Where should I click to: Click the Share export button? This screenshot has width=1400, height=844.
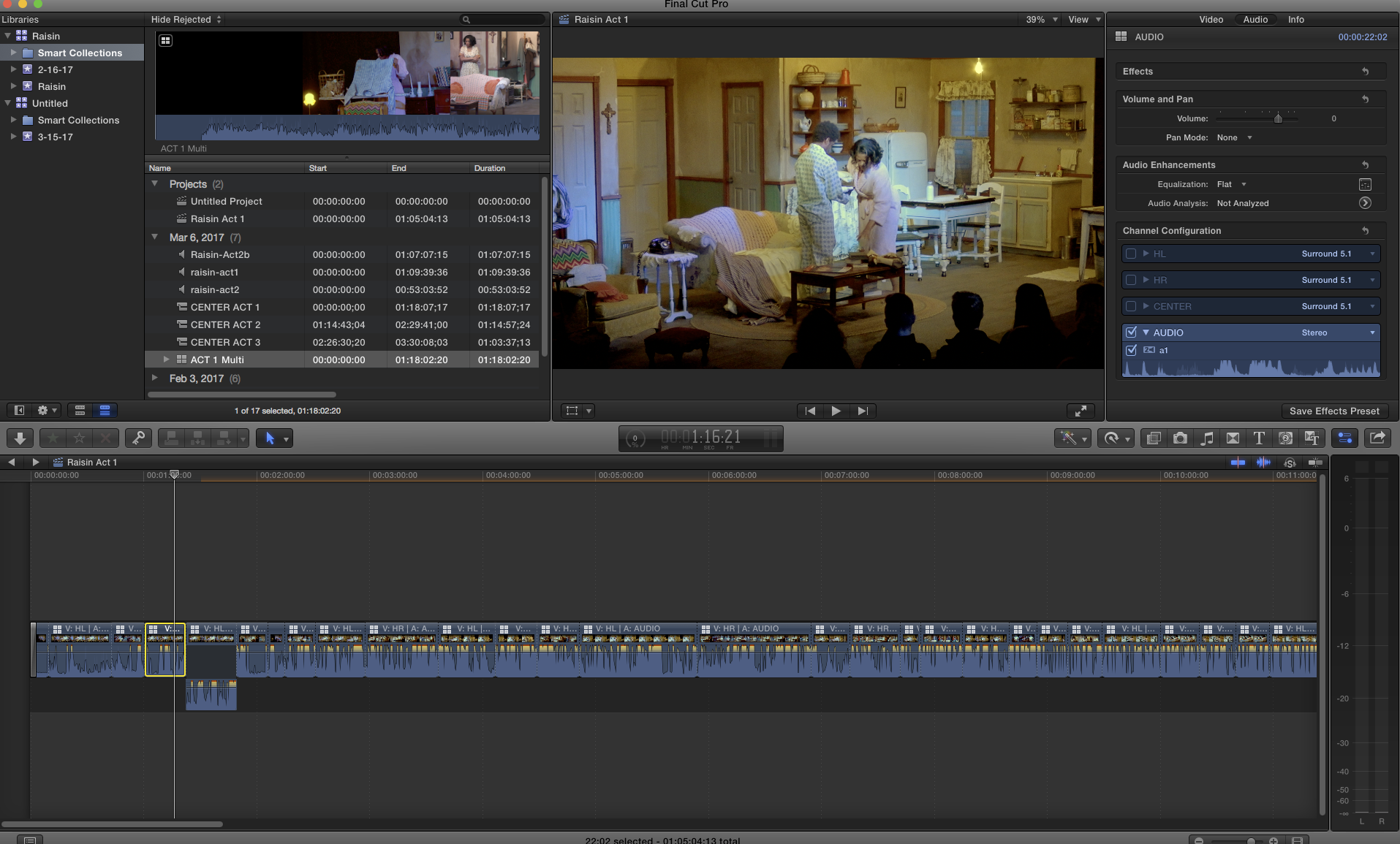click(1377, 438)
